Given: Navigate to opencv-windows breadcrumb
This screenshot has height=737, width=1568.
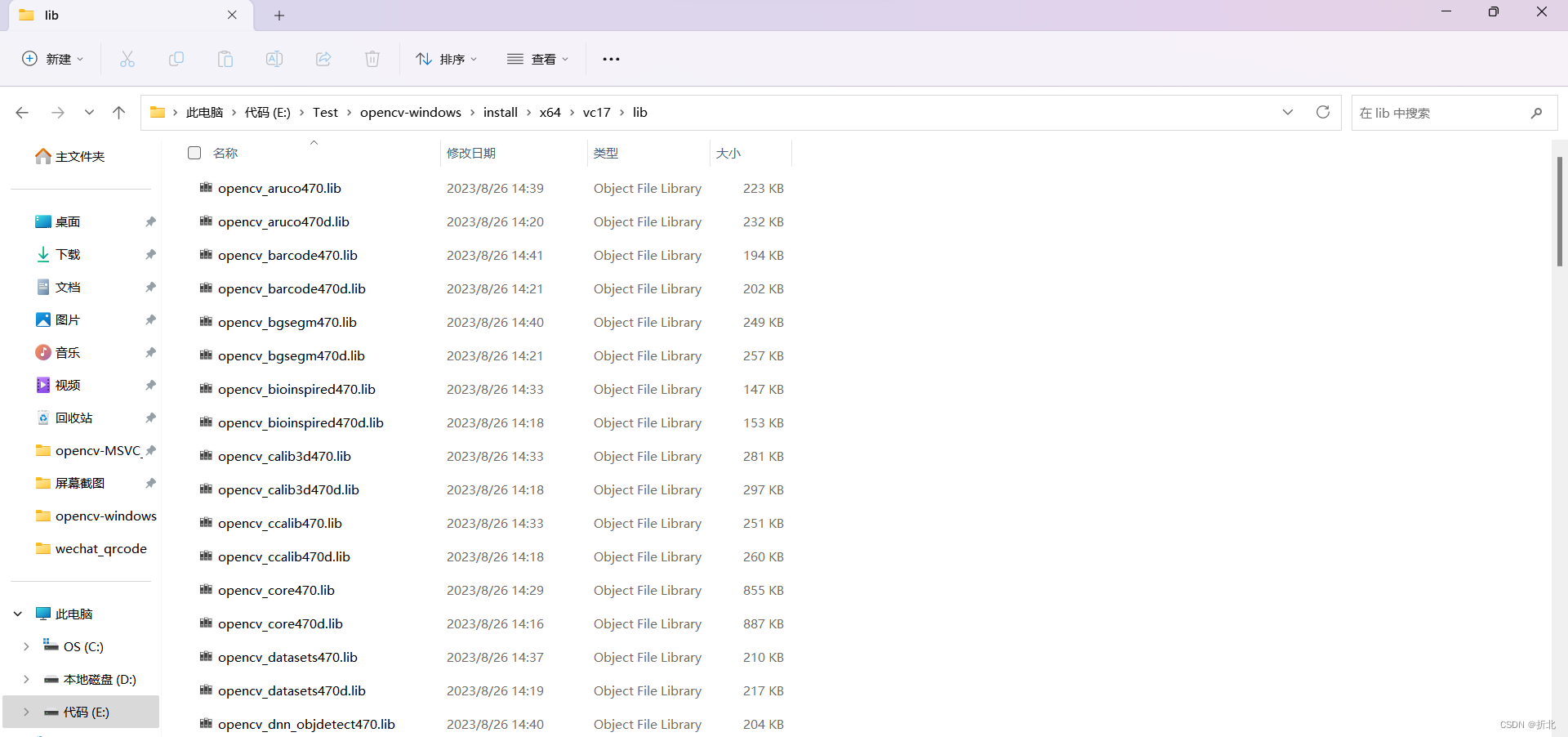Looking at the screenshot, I should 411,113.
